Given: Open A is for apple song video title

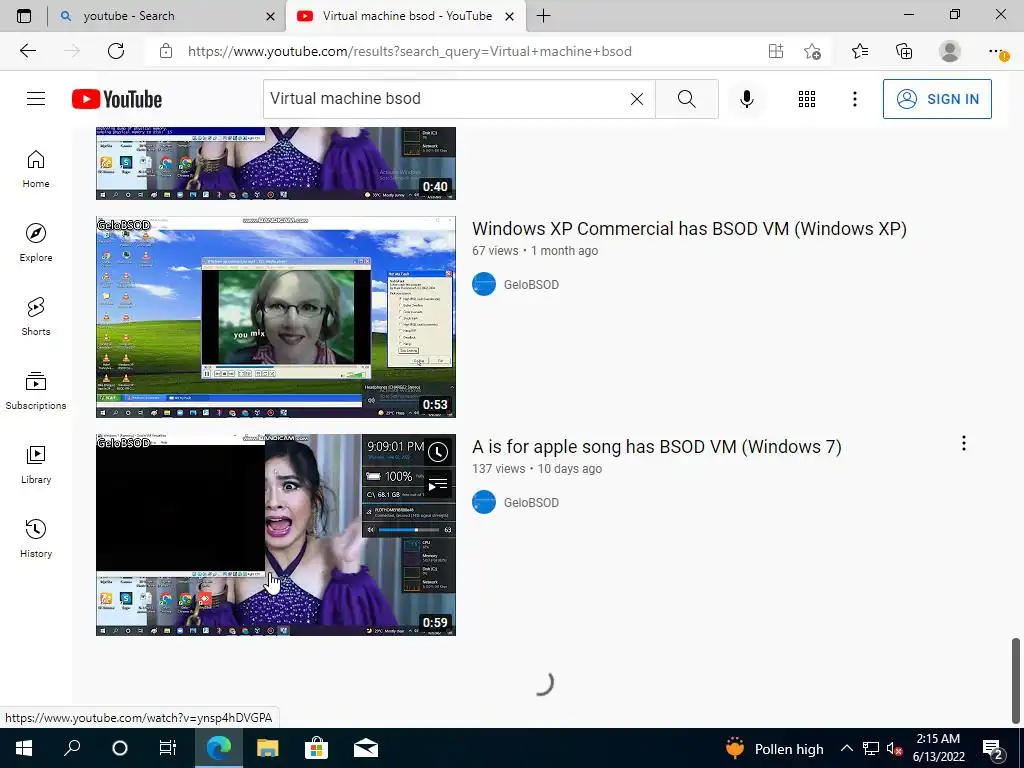Looking at the screenshot, I should point(656,447).
